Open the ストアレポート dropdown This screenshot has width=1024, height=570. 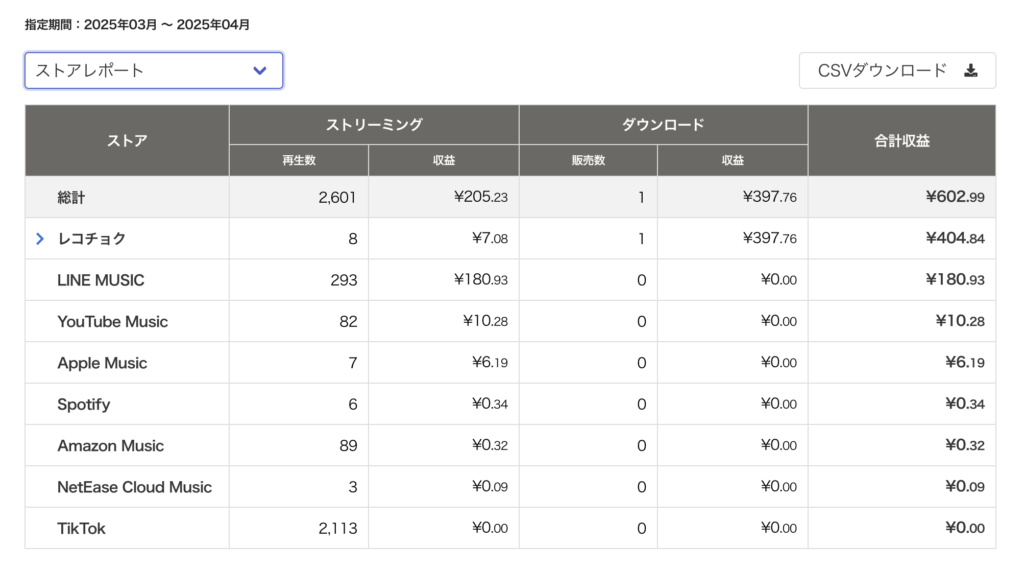coord(153,71)
